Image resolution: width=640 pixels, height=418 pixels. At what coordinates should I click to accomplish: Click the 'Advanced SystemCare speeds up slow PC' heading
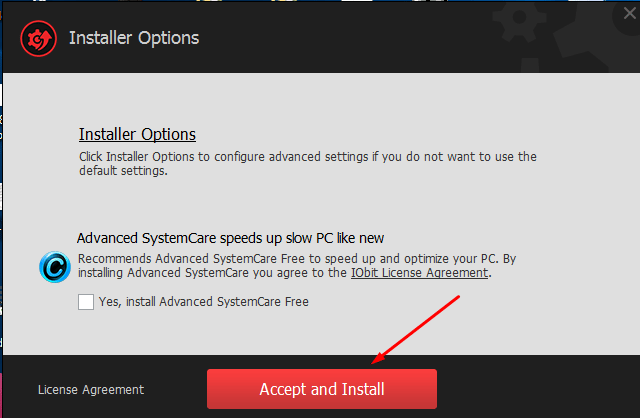pos(231,238)
